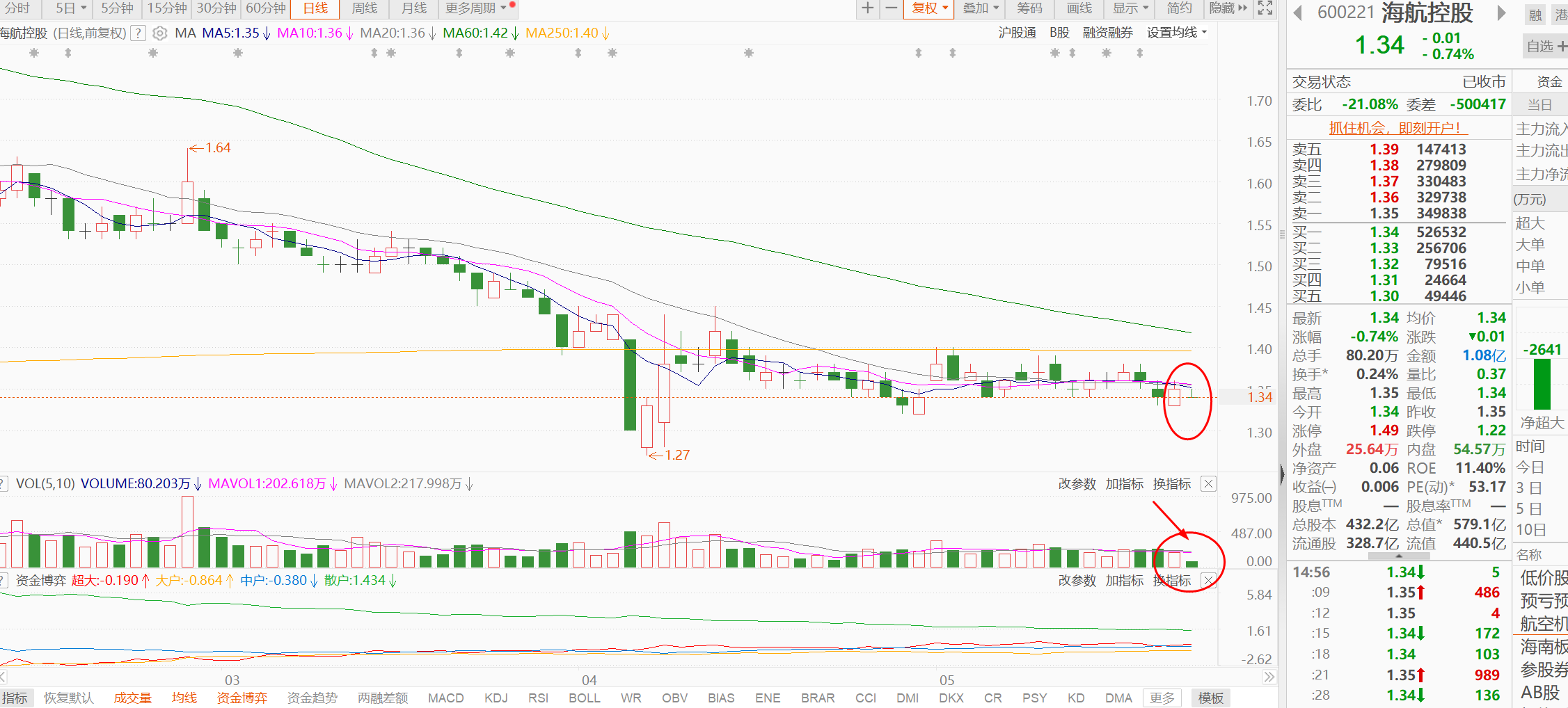The image size is (1568, 708).
Task: Open the 显示 display dropdown
Action: click(1130, 8)
